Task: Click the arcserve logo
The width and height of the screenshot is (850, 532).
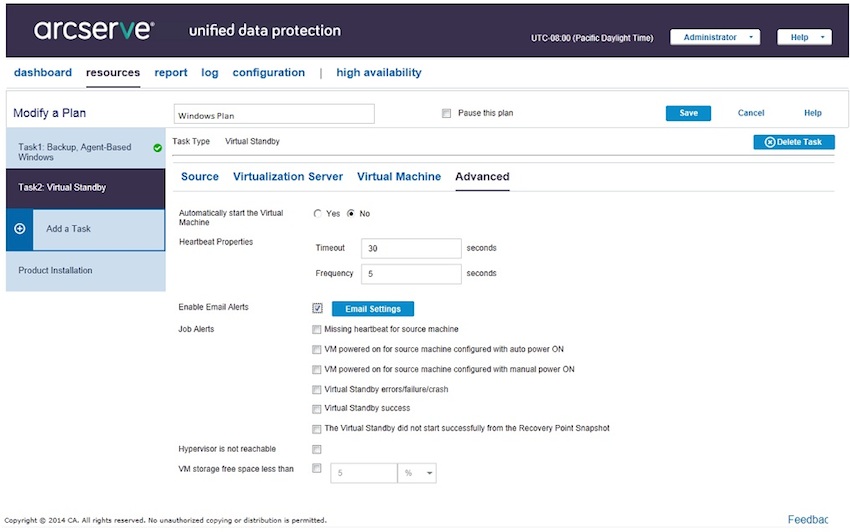Action: tap(94, 29)
